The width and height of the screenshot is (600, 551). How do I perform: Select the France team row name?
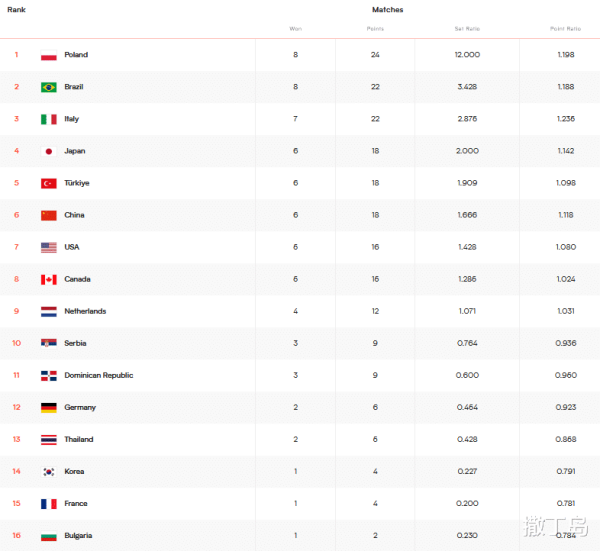pyautogui.click(x=76, y=504)
